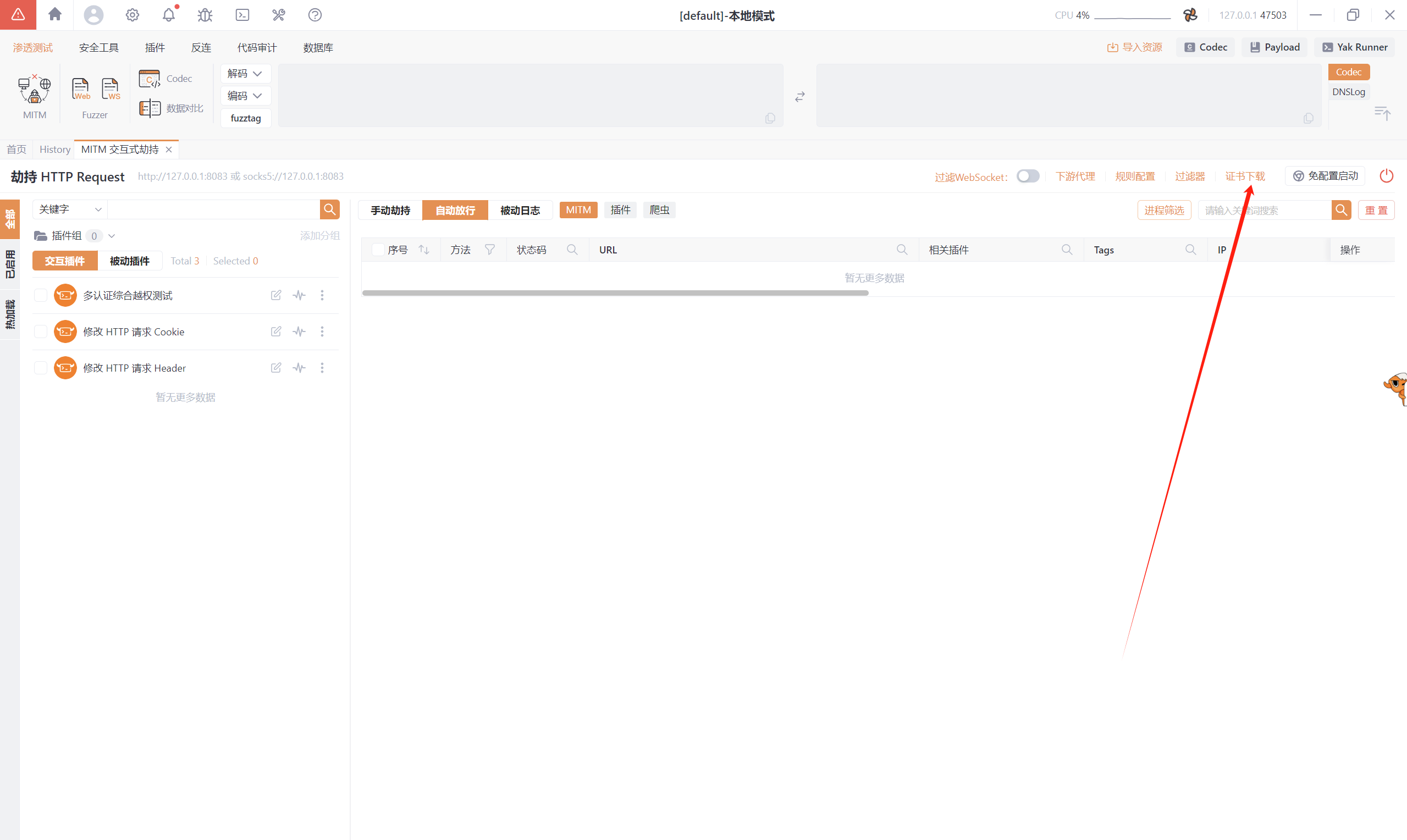Open the Web Fuzzer icon
The width and height of the screenshot is (1407, 840).
(x=80, y=89)
